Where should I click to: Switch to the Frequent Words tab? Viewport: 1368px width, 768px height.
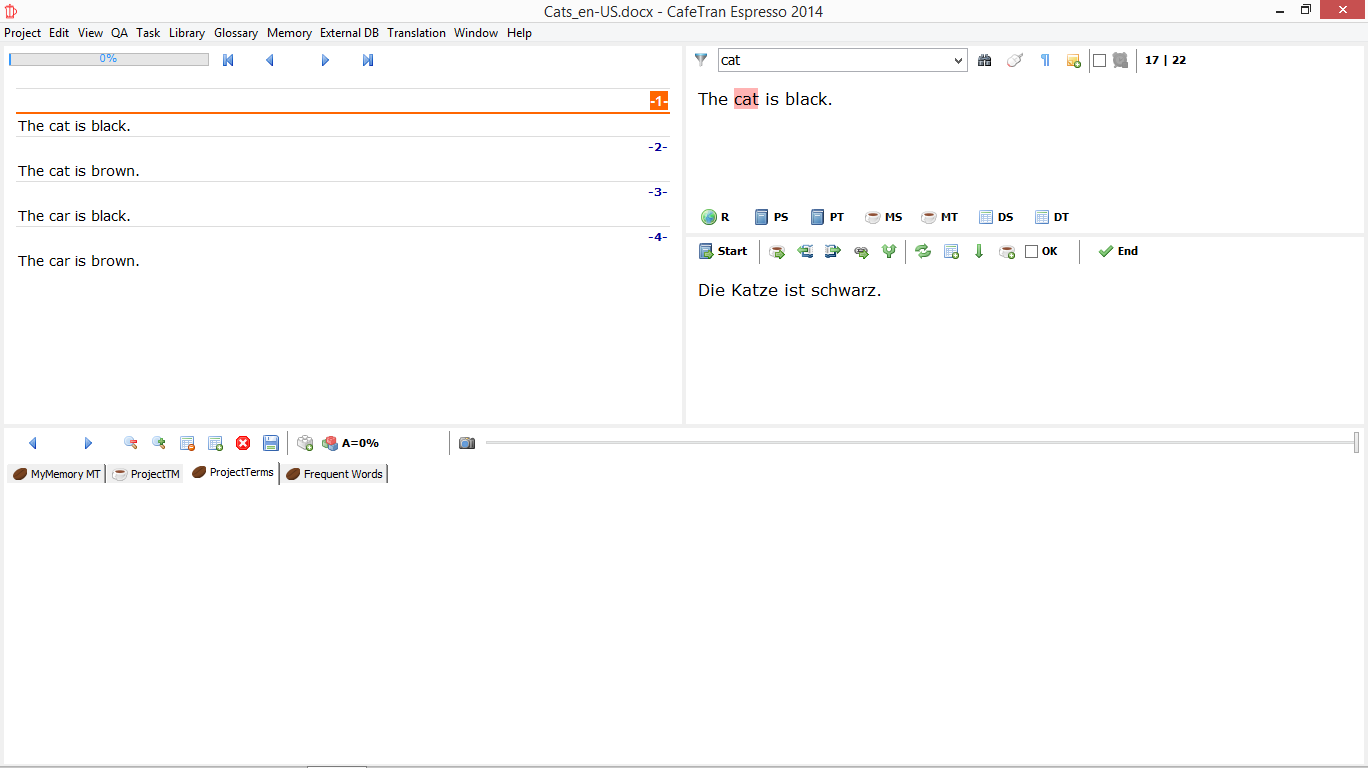click(334, 474)
